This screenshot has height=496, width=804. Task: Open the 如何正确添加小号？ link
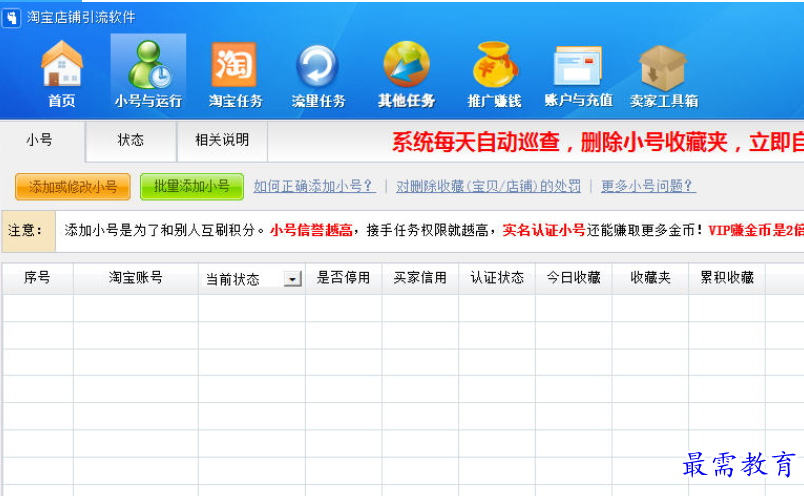click(314, 186)
